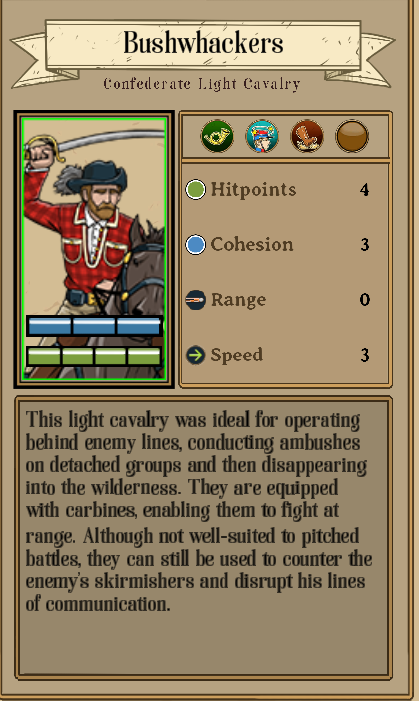Select the cavalry rider portrait

[94, 249]
